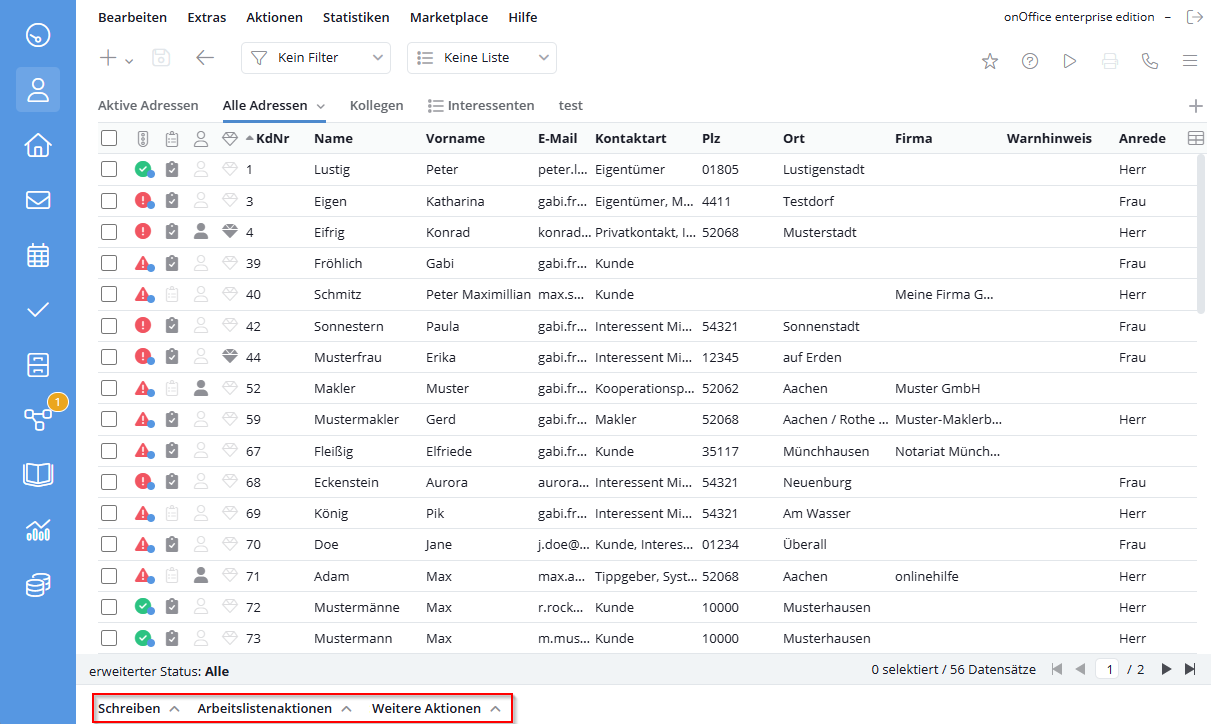1211x724 pixels.
Task: Click the vertical scrollbar of the address list
Action: pyautogui.click(x=1201, y=235)
